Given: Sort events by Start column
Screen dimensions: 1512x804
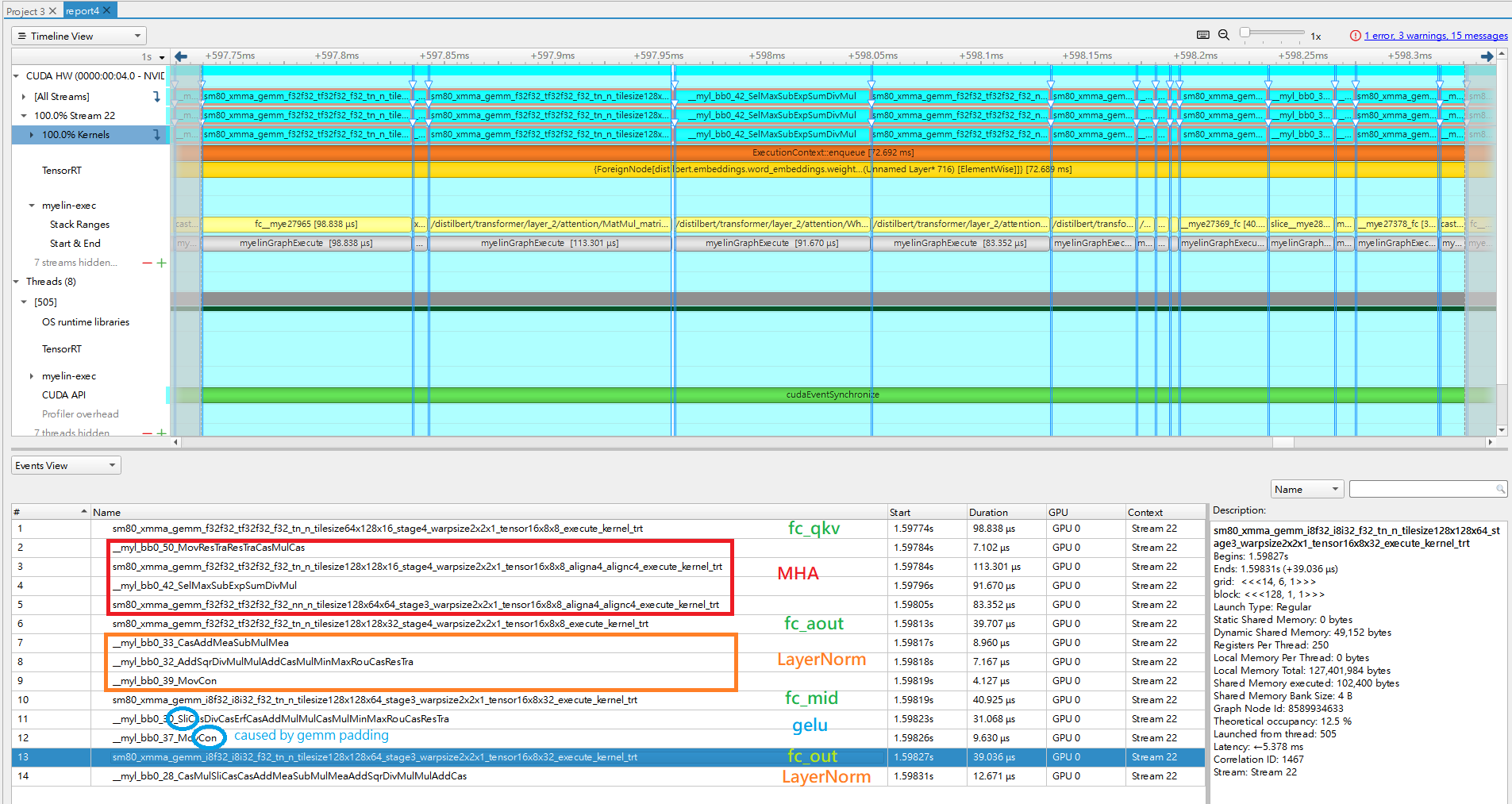Looking at the screenshot, I should pos(925,512).
